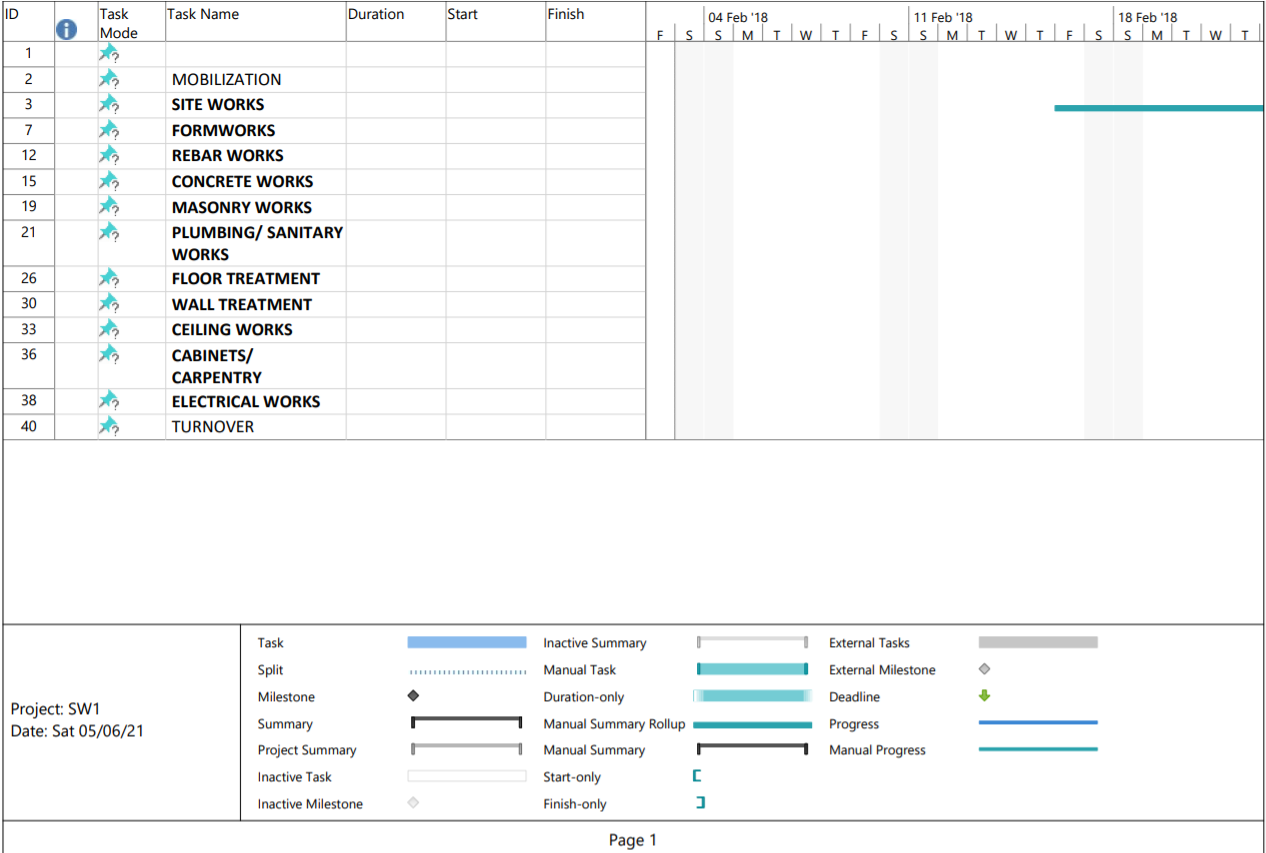This screenshot has height=853, width=1266.
Task: Select row ID 40 for TURNOVER
Action: coord(28,424)
